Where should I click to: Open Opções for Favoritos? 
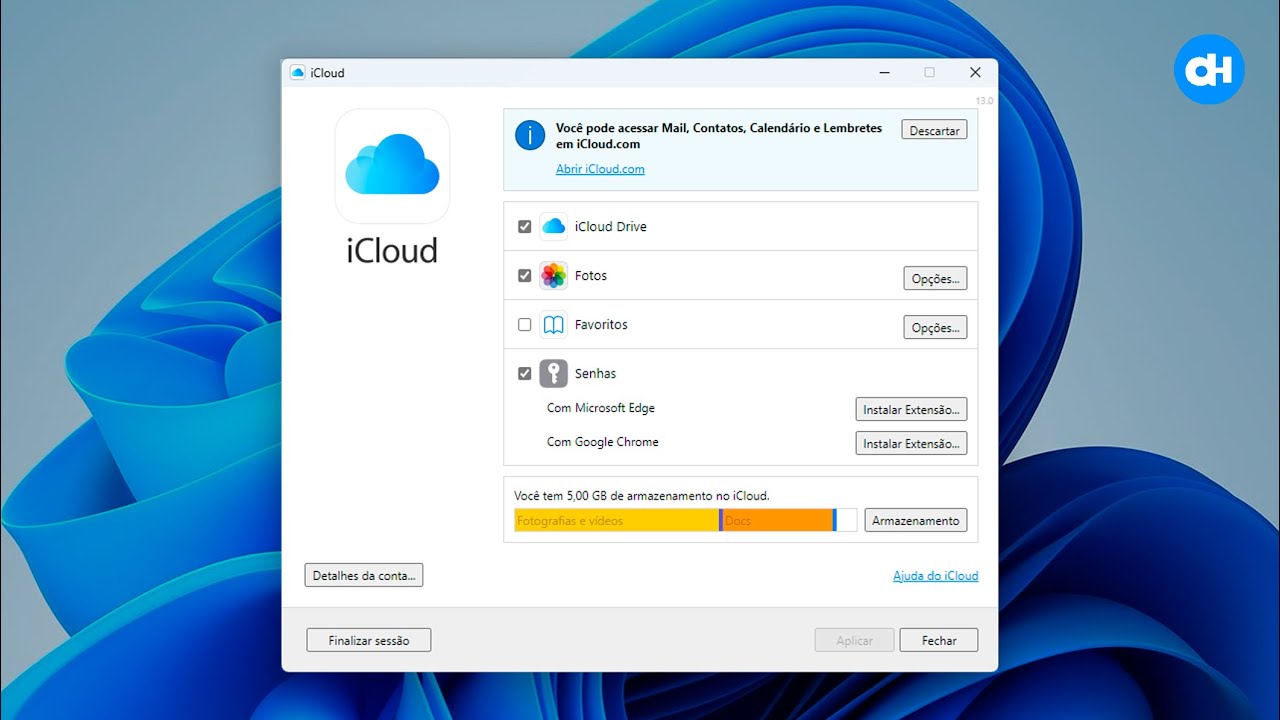click(x=935, y=327)
